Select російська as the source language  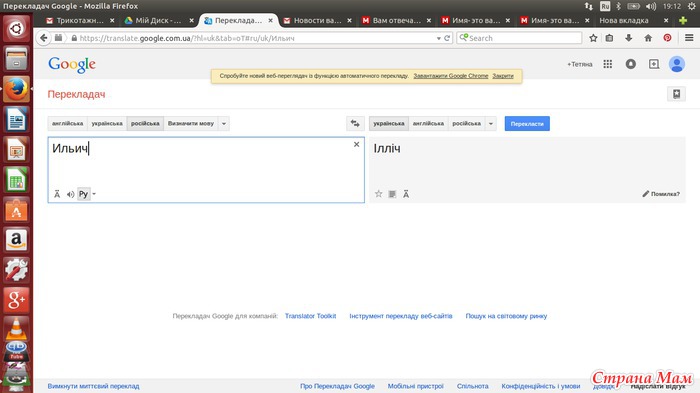145,123
